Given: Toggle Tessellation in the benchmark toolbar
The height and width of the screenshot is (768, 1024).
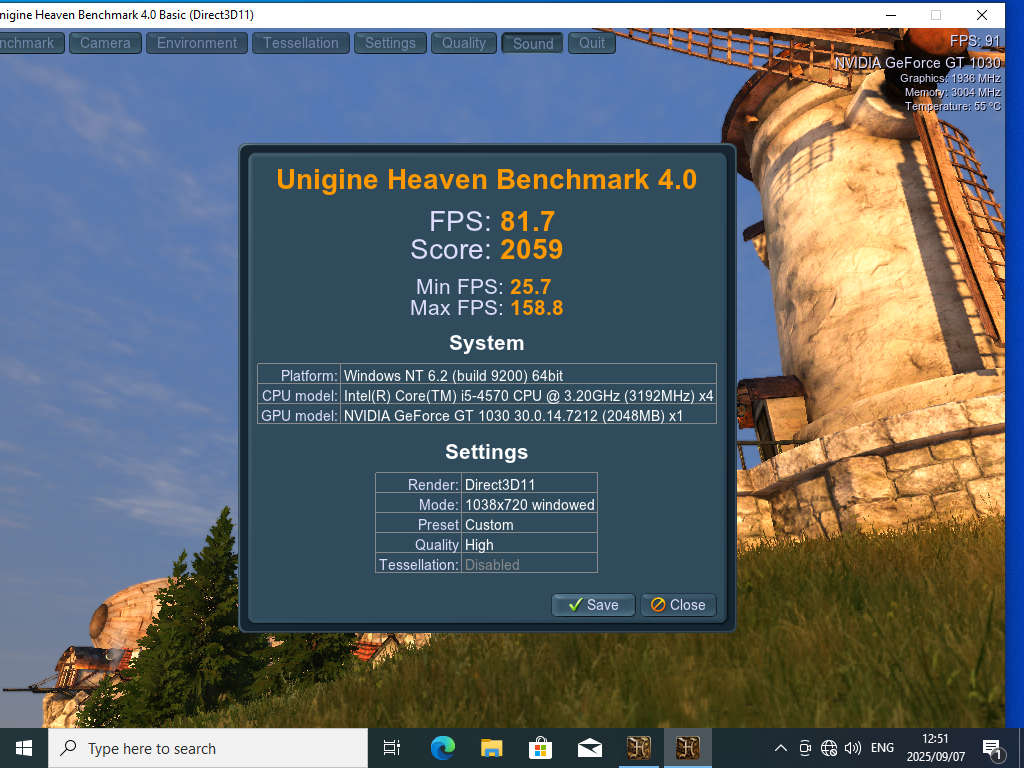Looking at the screenshot, I should click(x=300, y=43).
